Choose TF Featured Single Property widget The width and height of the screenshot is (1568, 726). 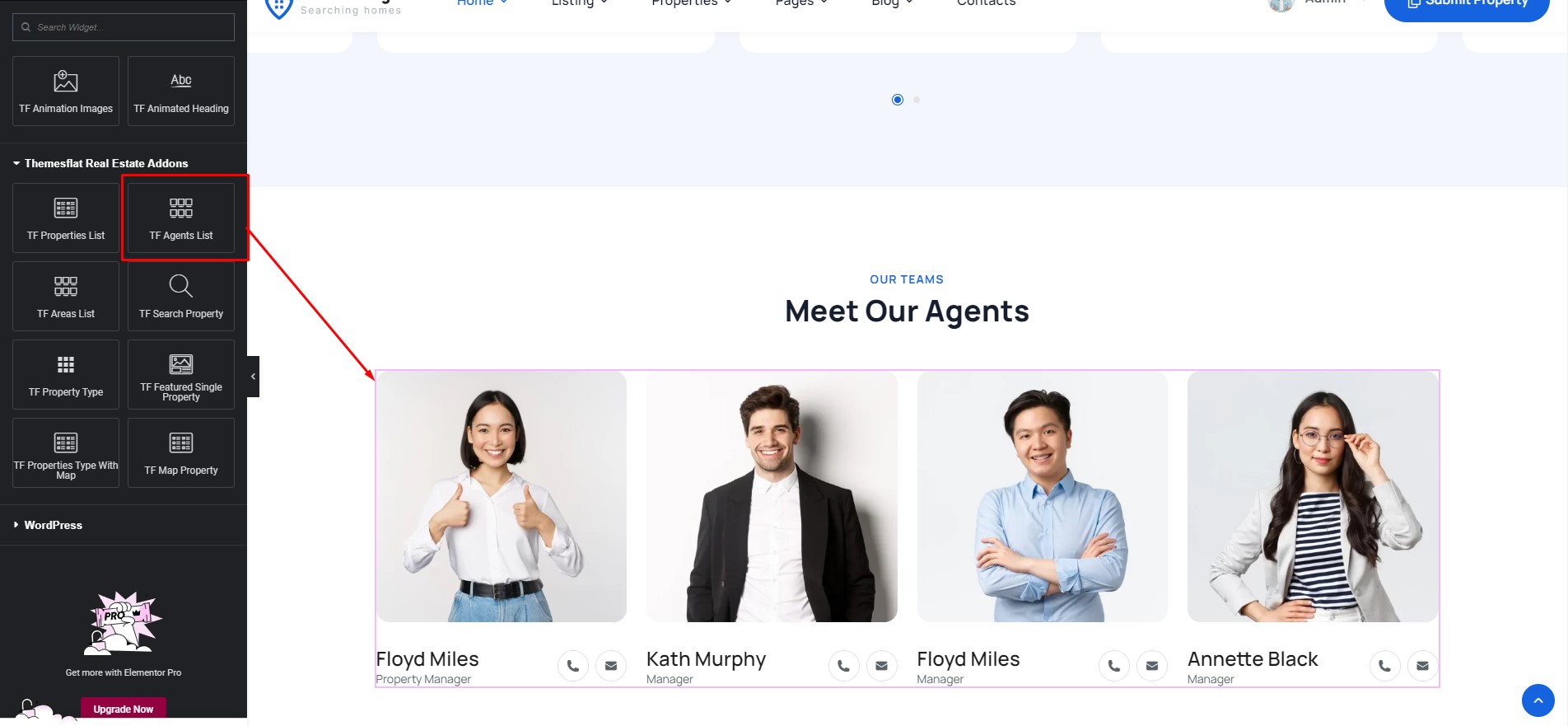181,374
